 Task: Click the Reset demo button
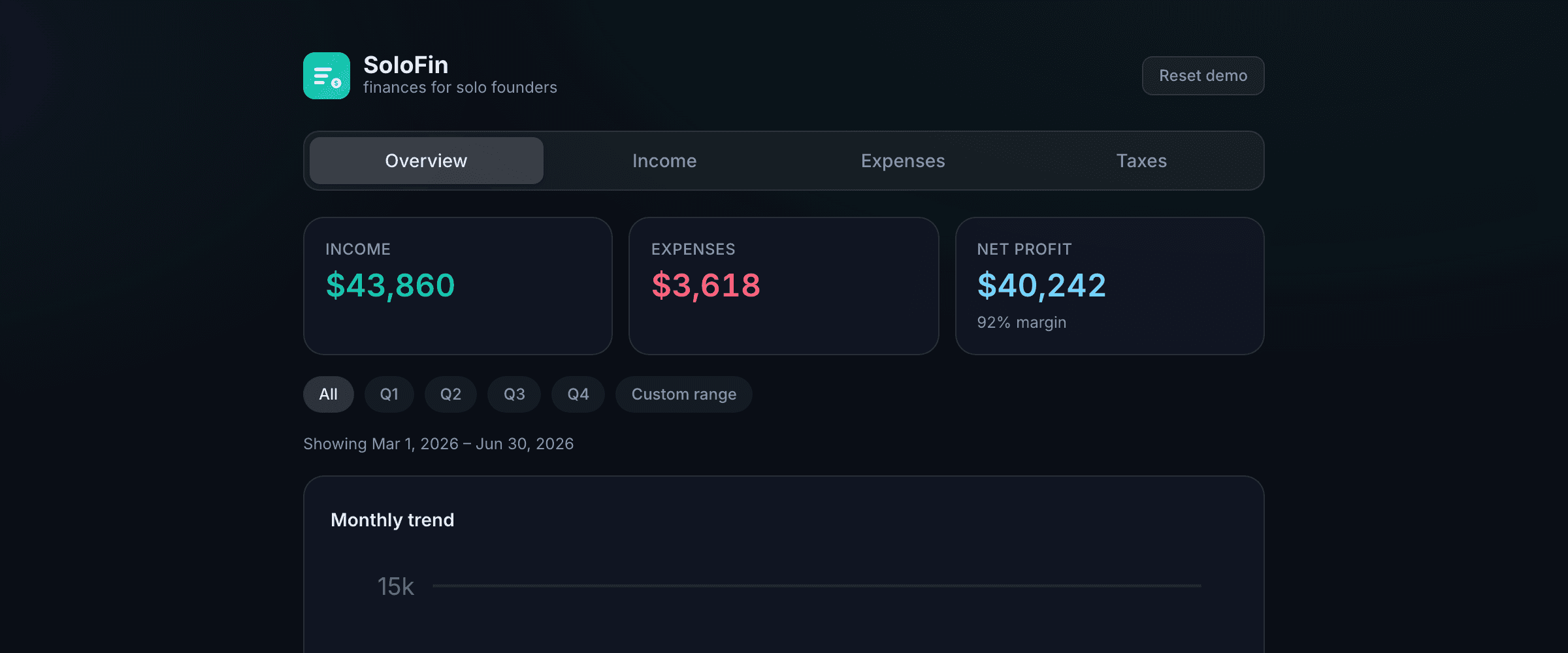tap(1203, 76)
